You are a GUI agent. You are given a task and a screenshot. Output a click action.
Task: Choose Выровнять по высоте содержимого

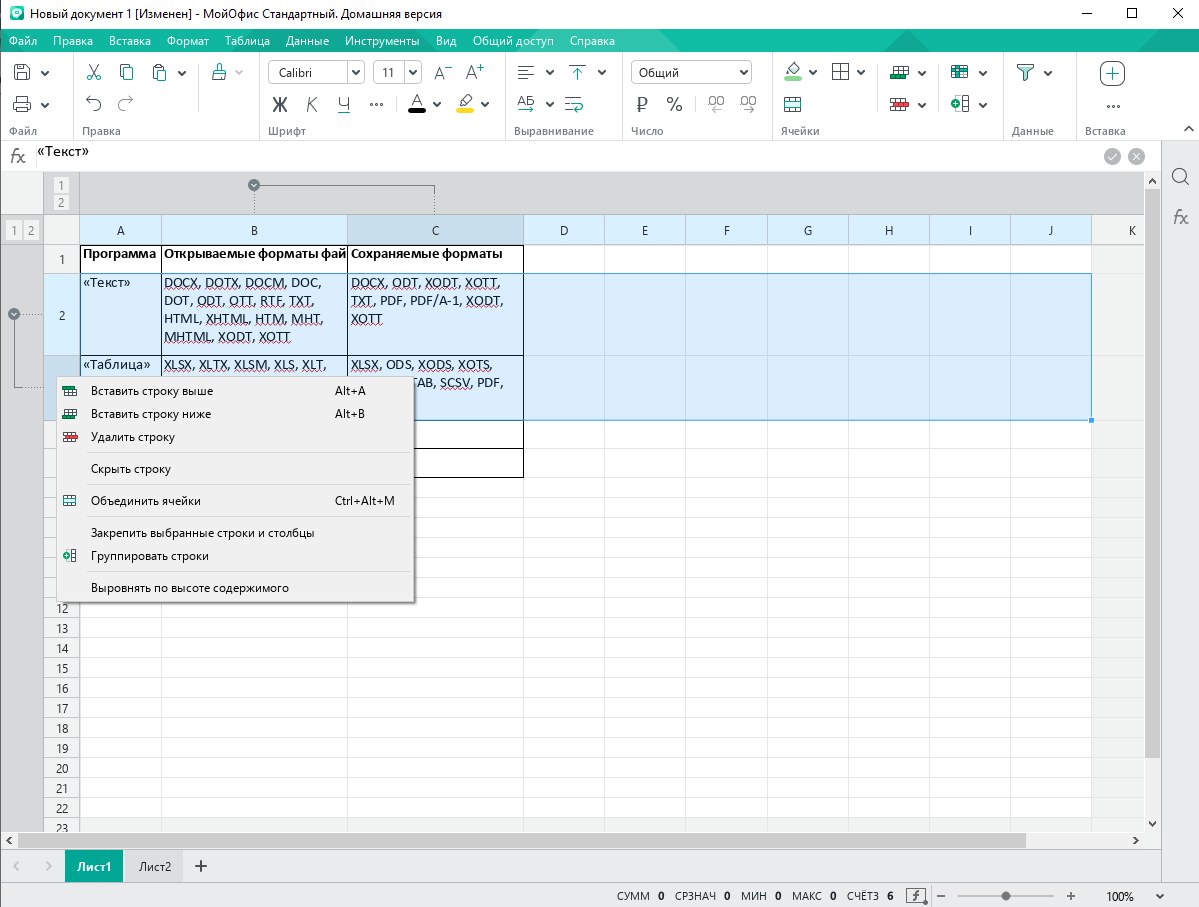[236, 588]
